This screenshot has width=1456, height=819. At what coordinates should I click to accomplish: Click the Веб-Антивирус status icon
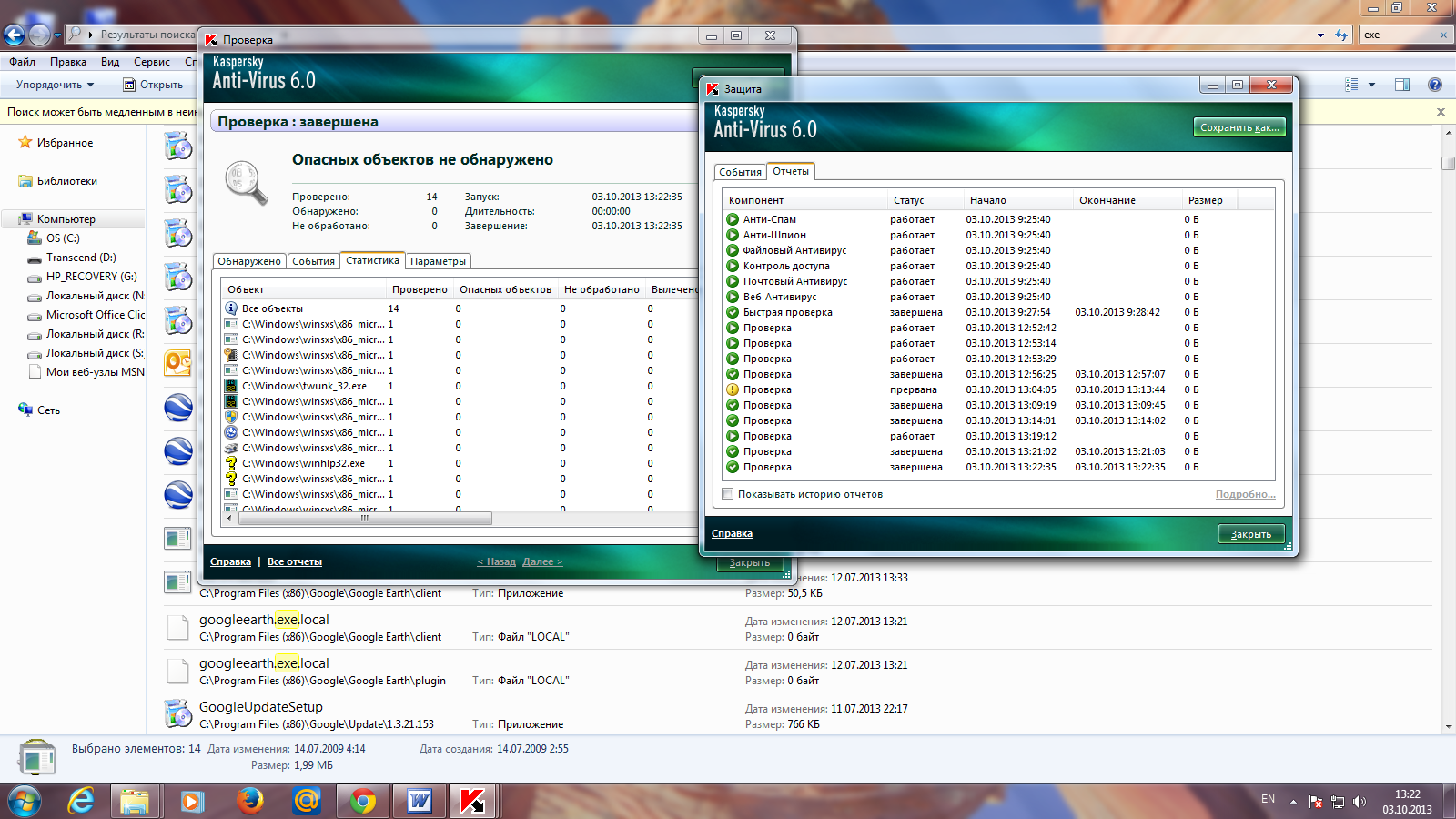(x=733, y=297)
